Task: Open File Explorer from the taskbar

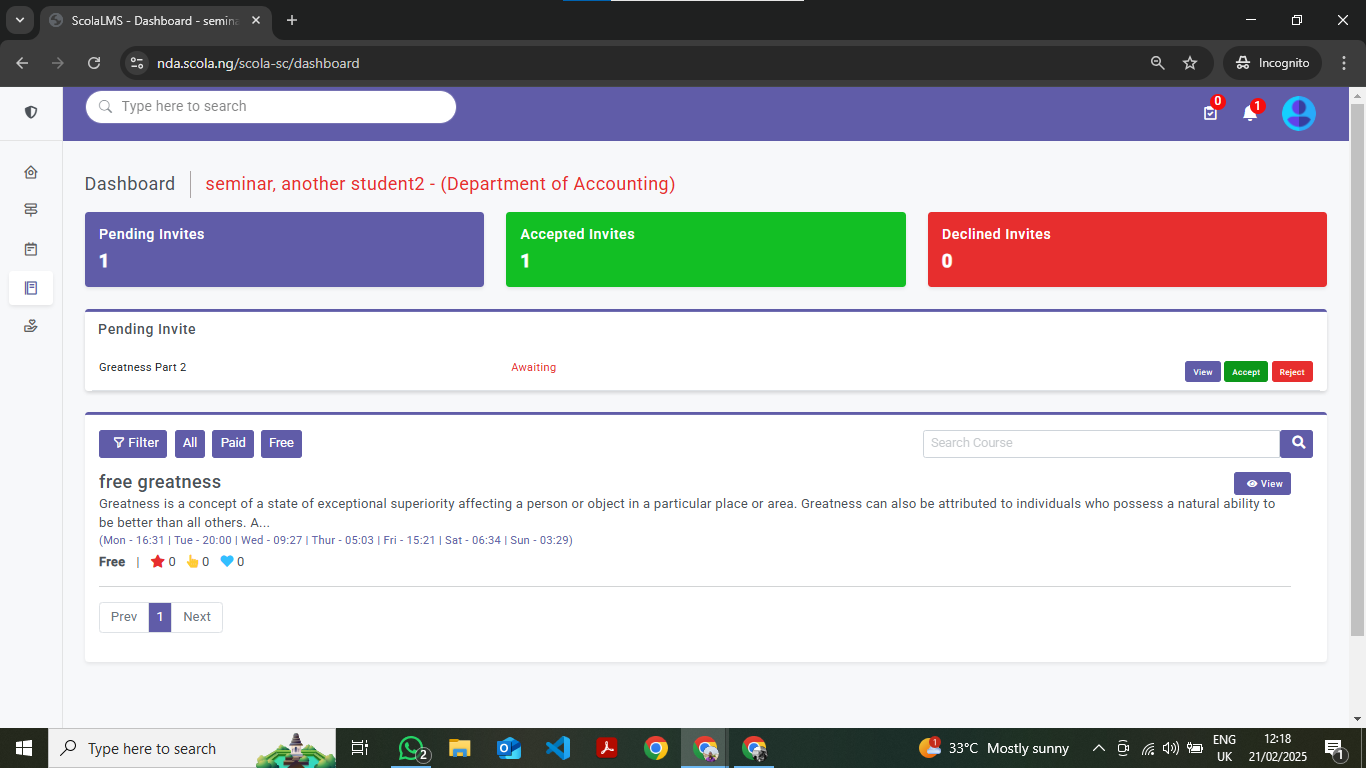Action: click(x=460, y=748)
